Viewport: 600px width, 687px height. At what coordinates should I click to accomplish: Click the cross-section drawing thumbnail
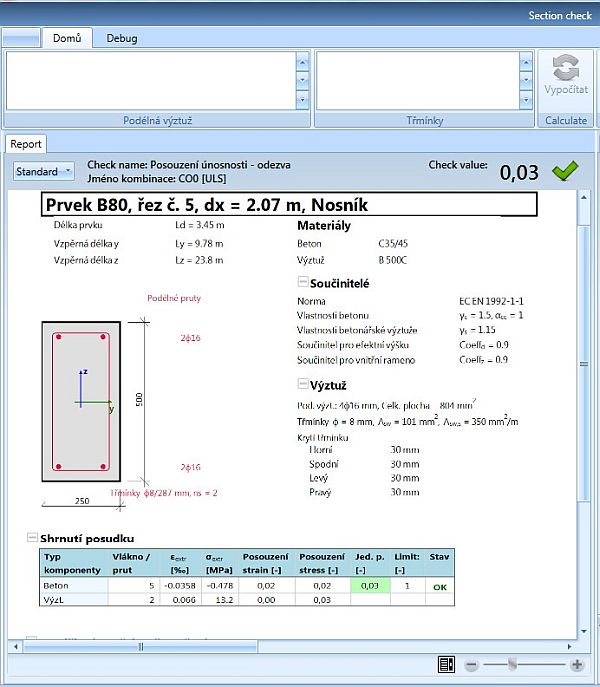pyautogui.click(x=80, y=400)
